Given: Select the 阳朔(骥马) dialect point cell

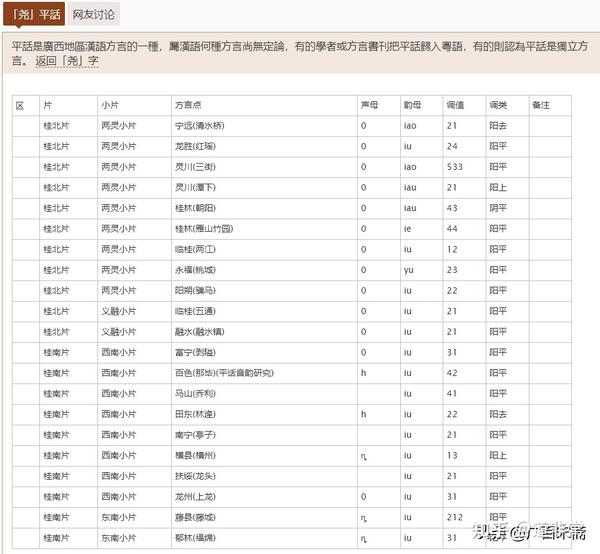Looking at the screenshot, I should point(264,291).
